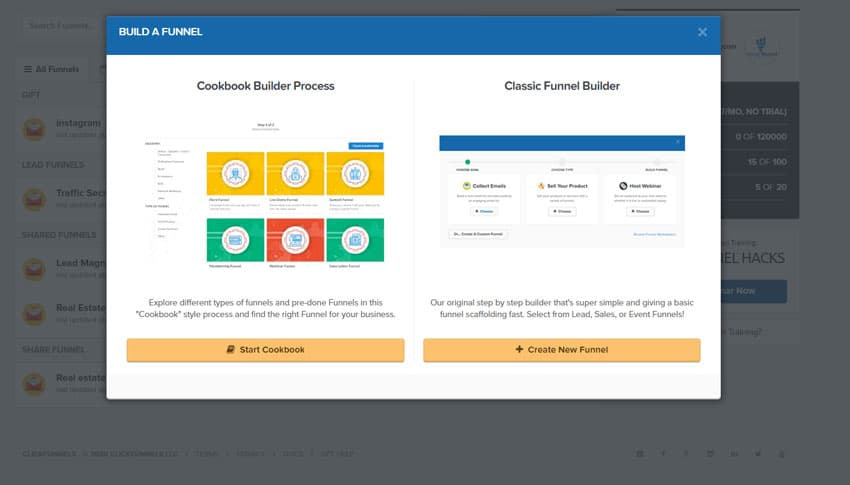Click the GIFT section header
The height and width of the screenshot is (485, 850).
31,94
